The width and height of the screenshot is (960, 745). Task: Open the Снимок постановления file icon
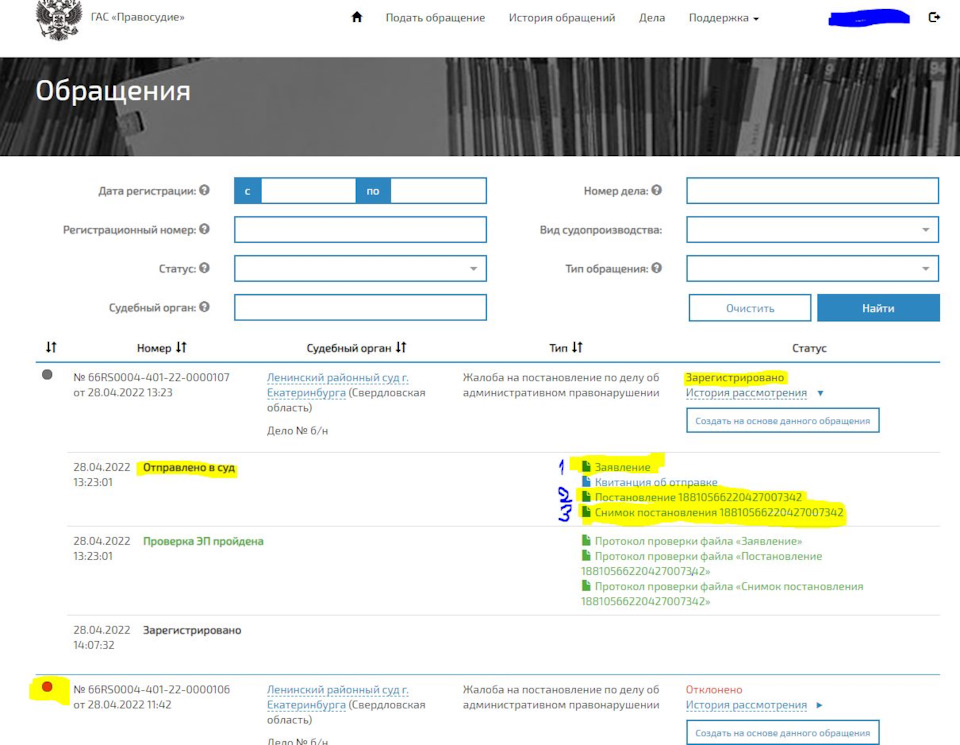pos(586,512)
